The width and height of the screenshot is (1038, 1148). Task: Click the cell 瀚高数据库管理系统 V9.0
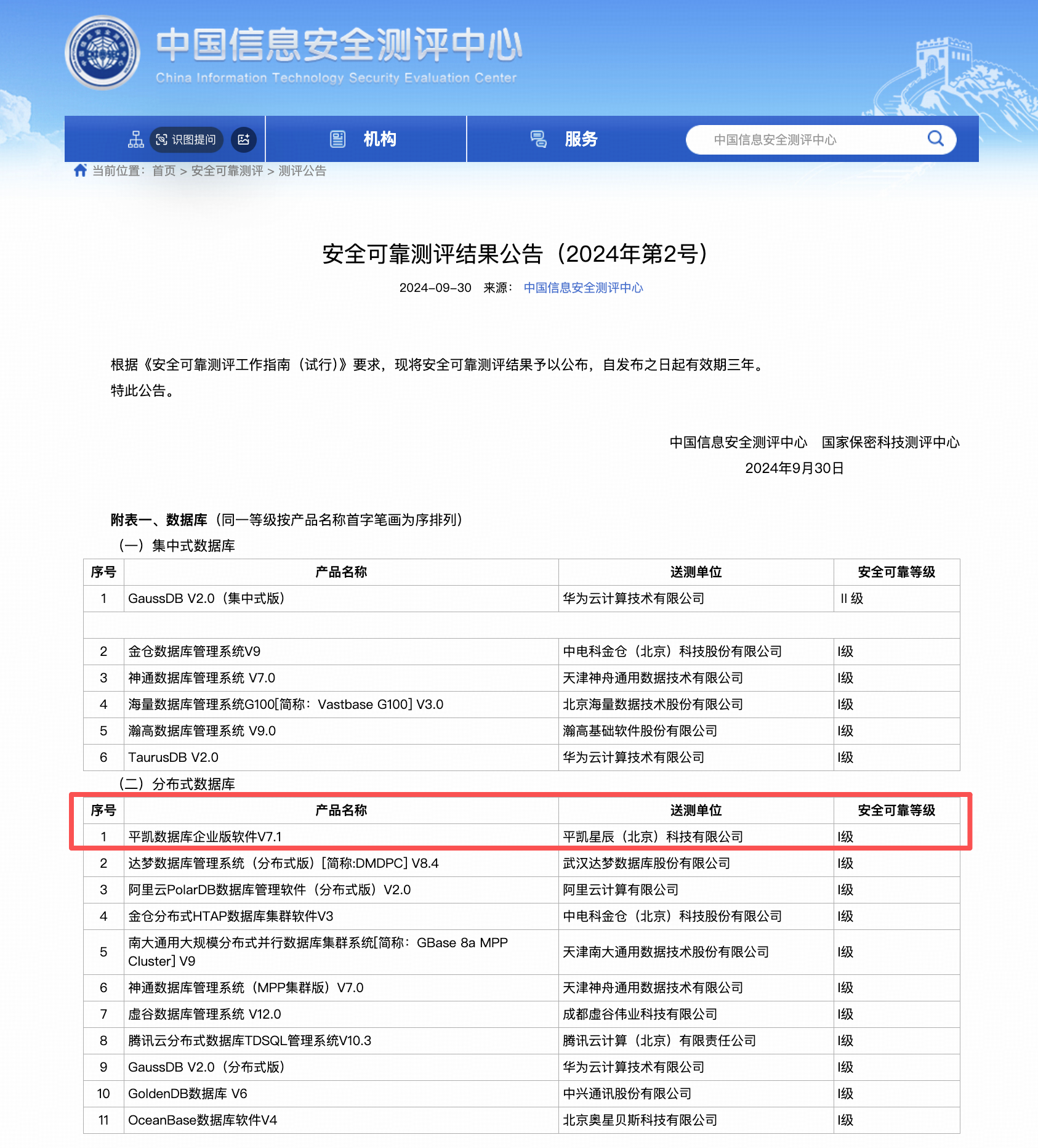click(341, 731)
